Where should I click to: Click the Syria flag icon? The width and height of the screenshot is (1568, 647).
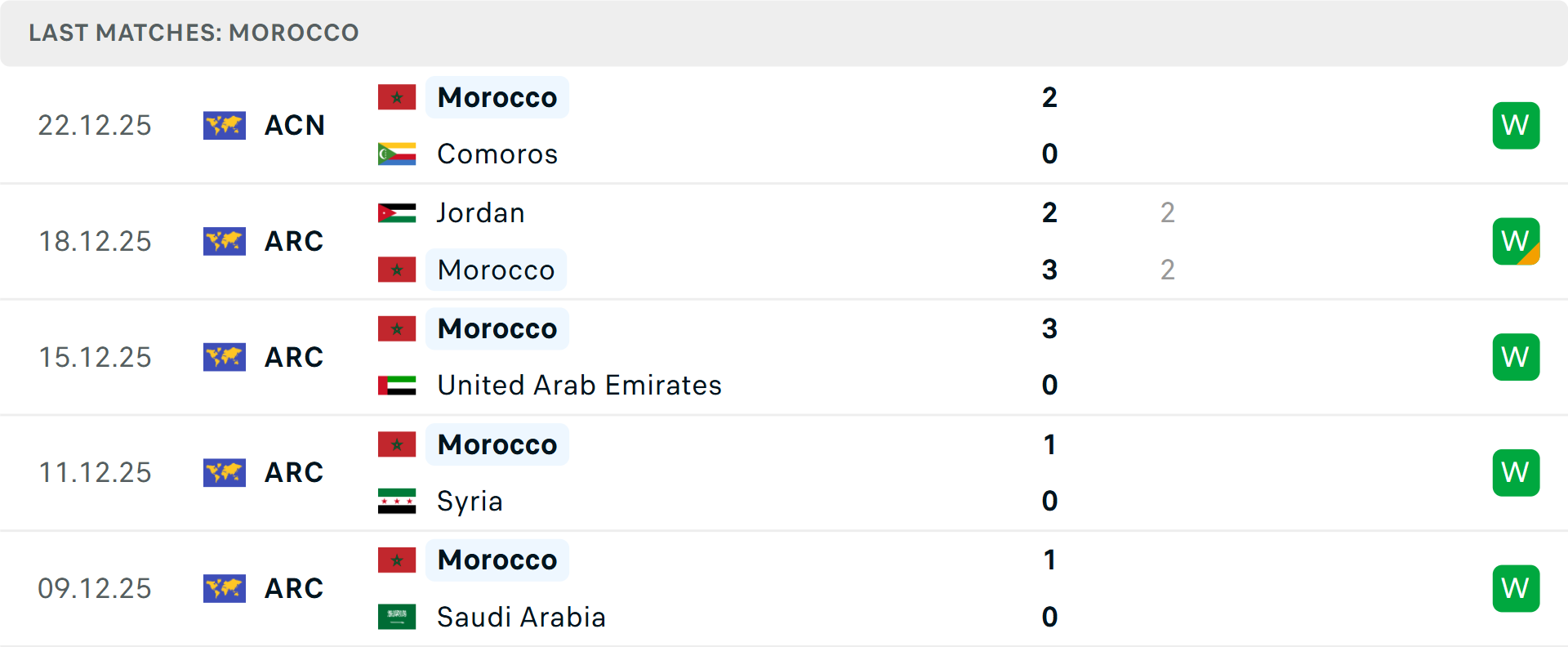click(397, 501)
